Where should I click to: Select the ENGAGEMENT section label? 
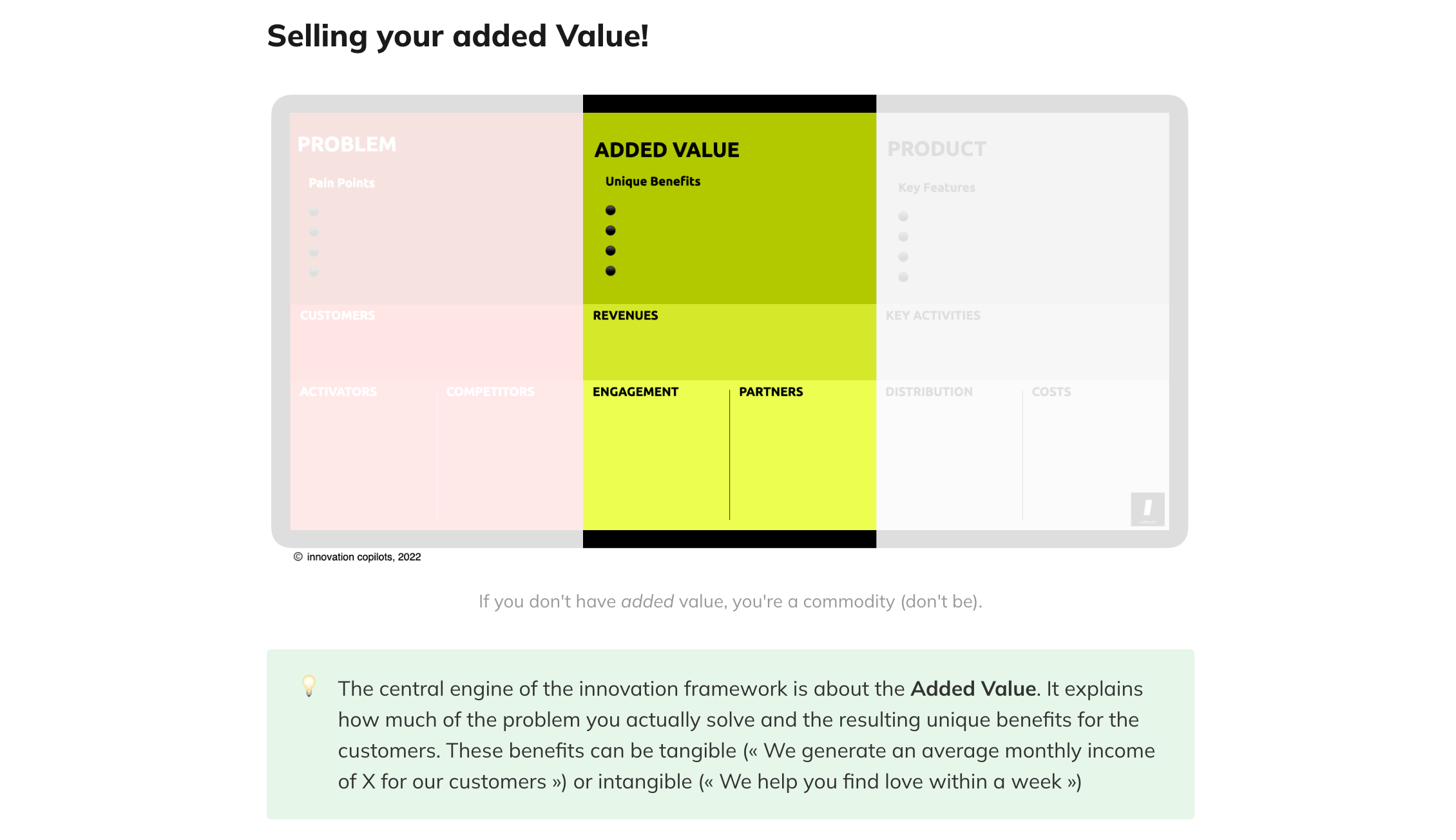pos(635,392)
